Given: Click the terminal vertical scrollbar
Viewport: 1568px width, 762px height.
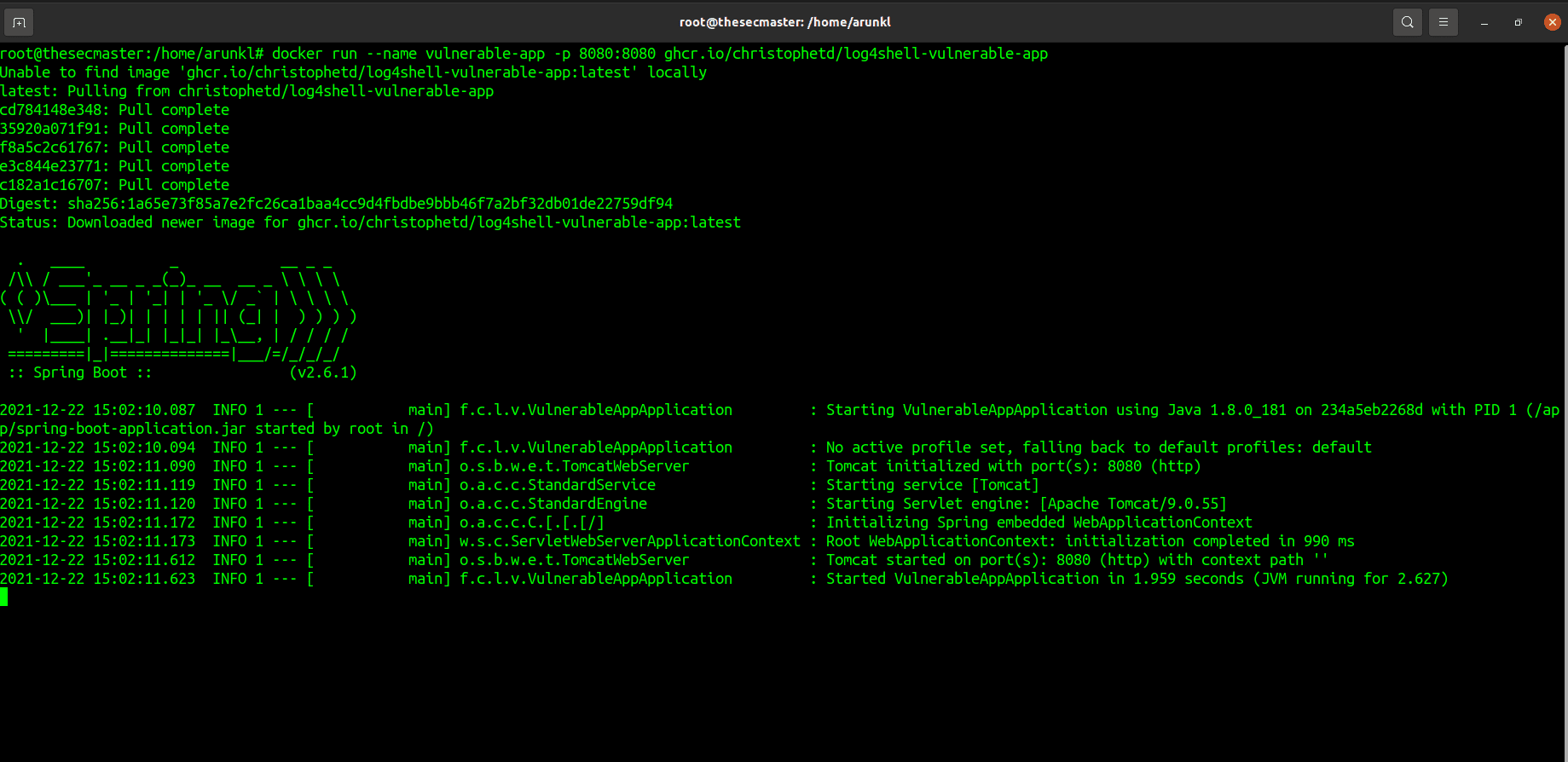Looking at the screenshot, I should click(1565, 401).
